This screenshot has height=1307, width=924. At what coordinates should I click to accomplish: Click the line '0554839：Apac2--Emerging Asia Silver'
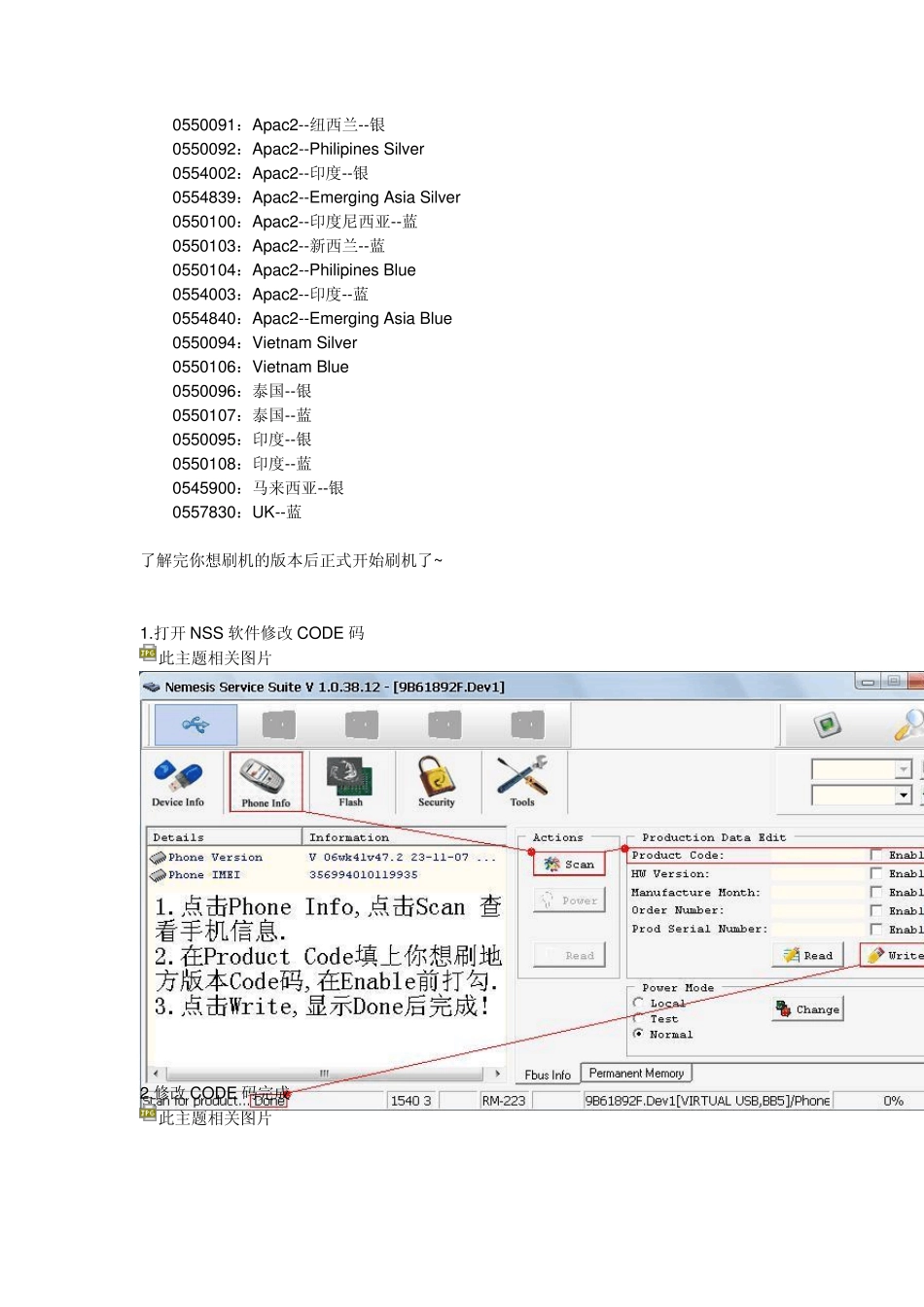(x=316, y=197)
